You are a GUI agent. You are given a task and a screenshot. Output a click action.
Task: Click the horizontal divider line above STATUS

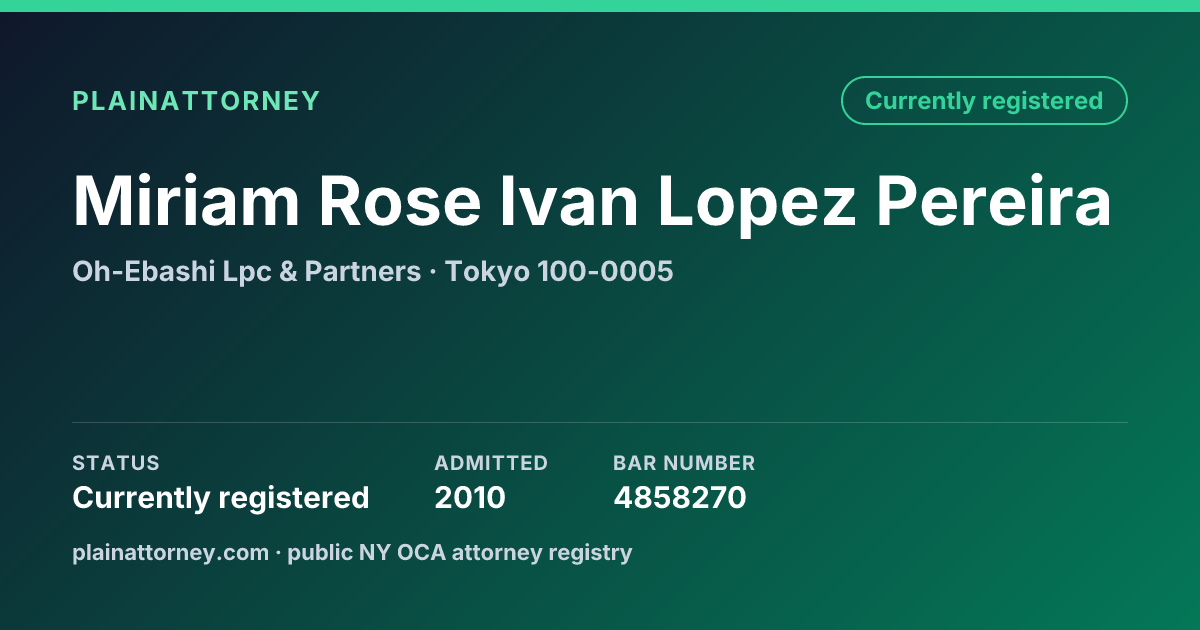[600, 422]
